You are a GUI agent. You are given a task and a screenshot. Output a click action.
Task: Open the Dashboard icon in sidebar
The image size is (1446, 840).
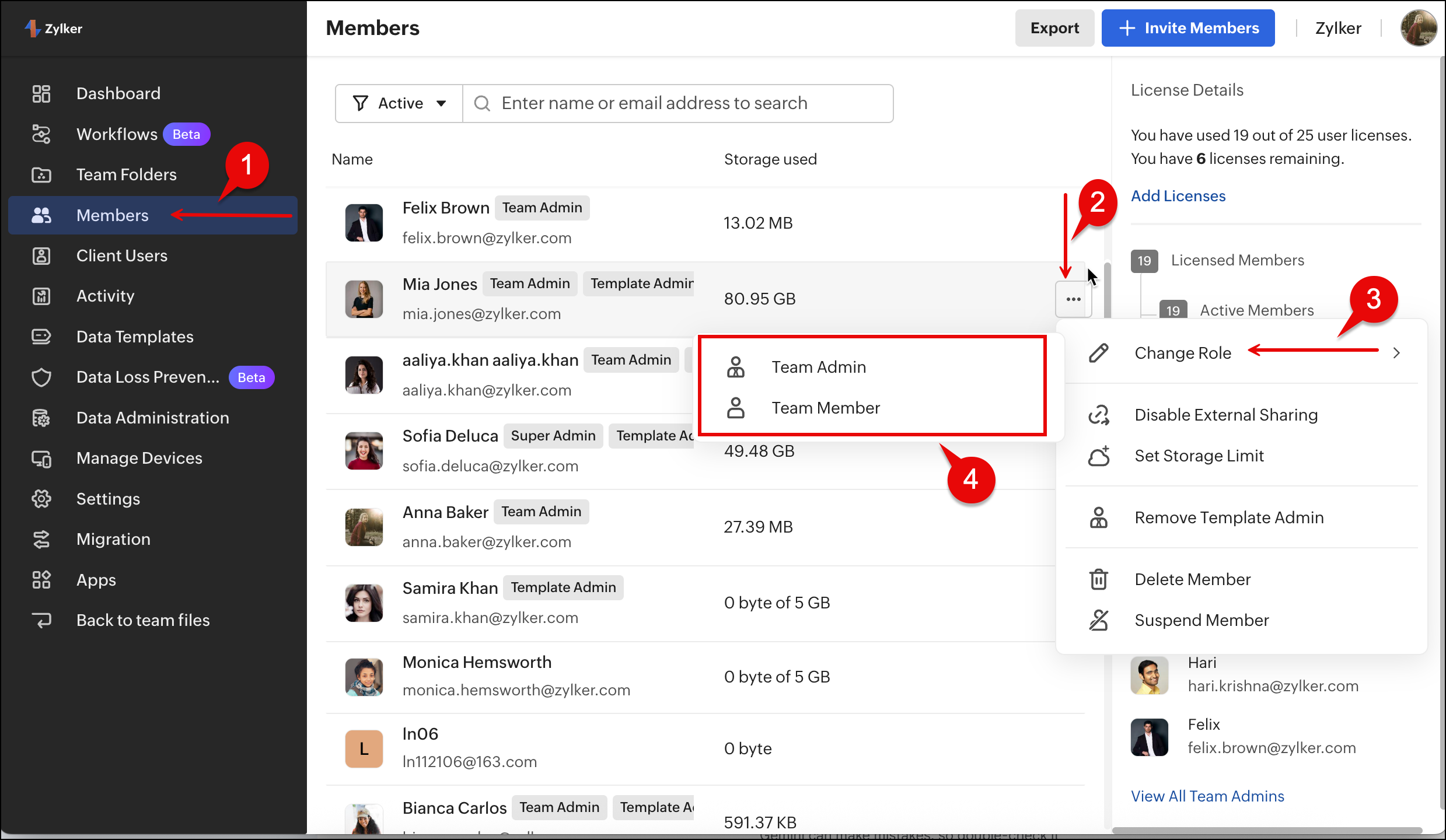point(41,93)
